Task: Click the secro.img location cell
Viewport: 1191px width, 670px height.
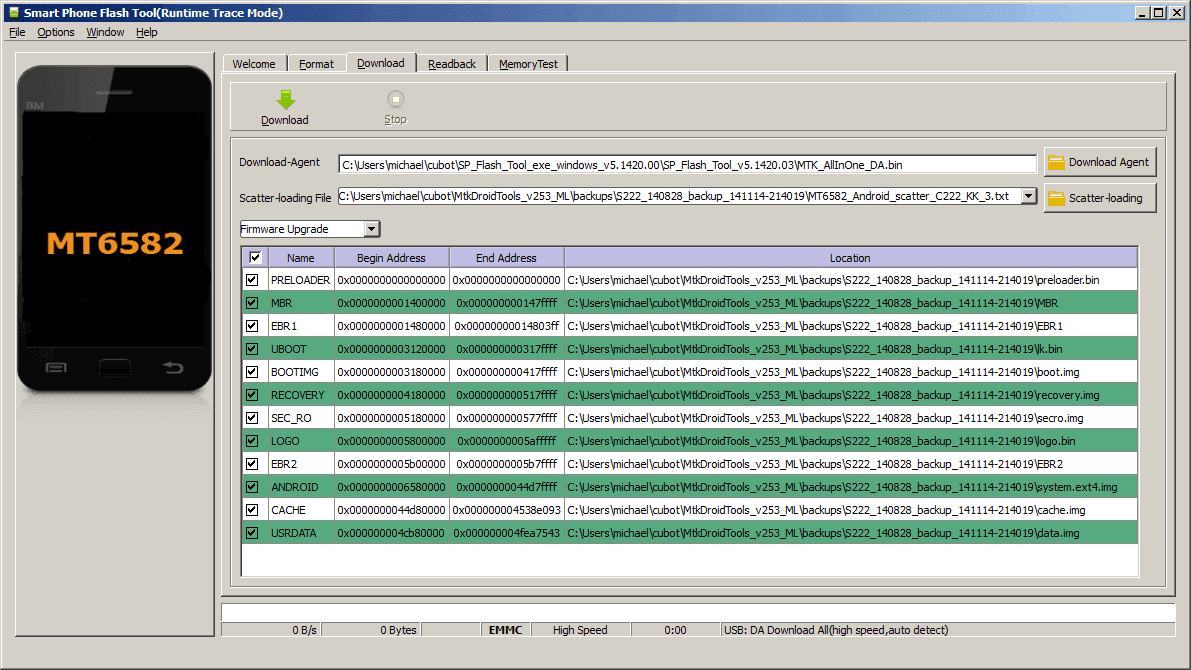Action: click(x=850, y=418)
